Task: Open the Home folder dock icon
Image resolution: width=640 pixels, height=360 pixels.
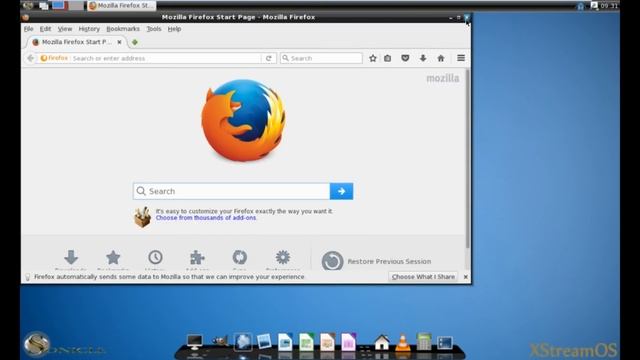Action: [382, 342]
